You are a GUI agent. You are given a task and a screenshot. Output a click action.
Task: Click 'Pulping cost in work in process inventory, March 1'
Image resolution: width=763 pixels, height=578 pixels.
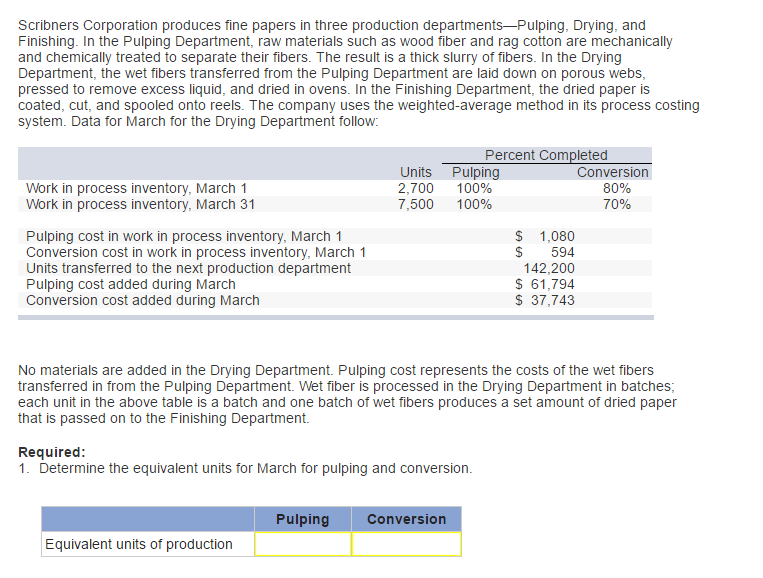click(184, 236)
